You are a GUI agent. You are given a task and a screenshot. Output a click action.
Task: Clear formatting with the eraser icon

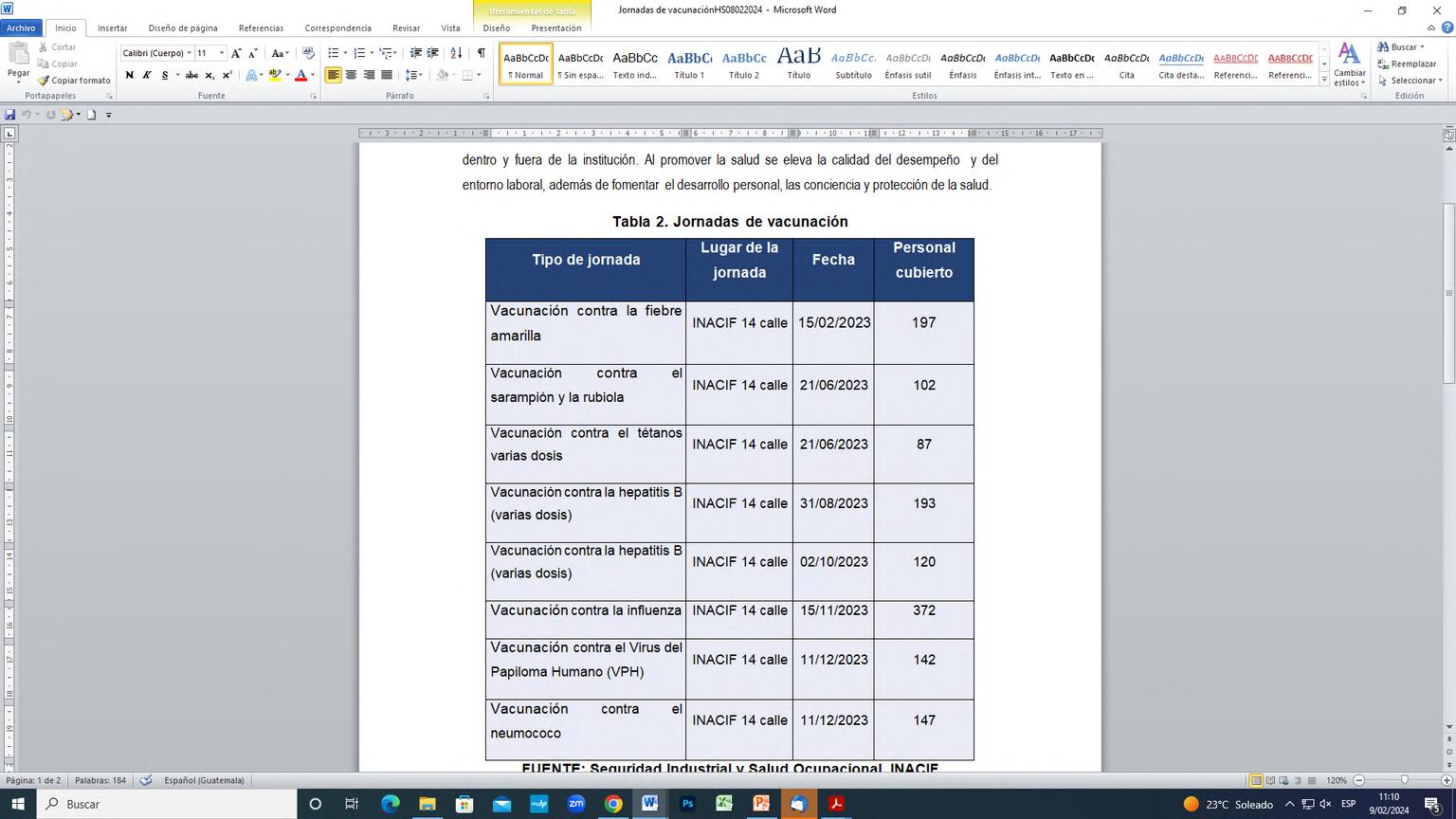308,53
